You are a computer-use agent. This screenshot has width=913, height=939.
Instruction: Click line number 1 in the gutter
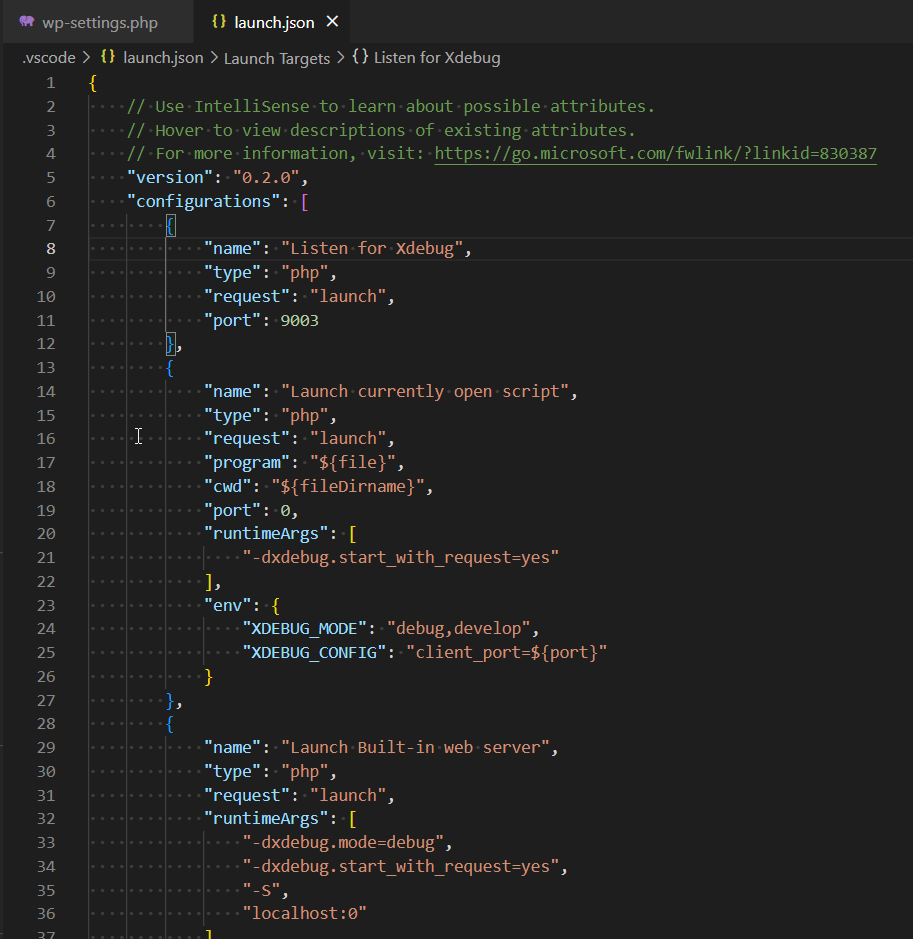[x=51, y=83]
